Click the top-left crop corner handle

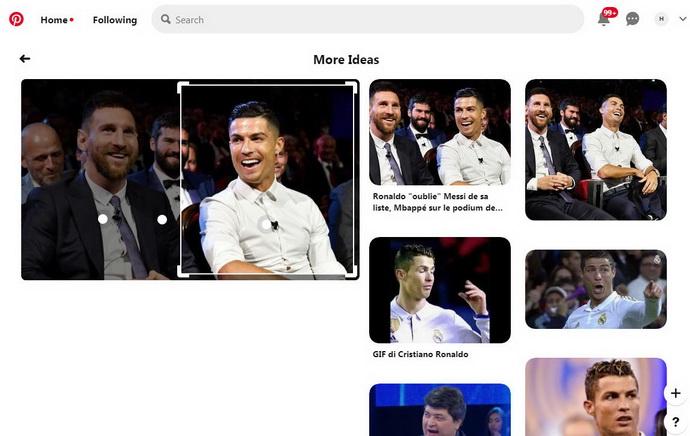(x=181, y=85)
